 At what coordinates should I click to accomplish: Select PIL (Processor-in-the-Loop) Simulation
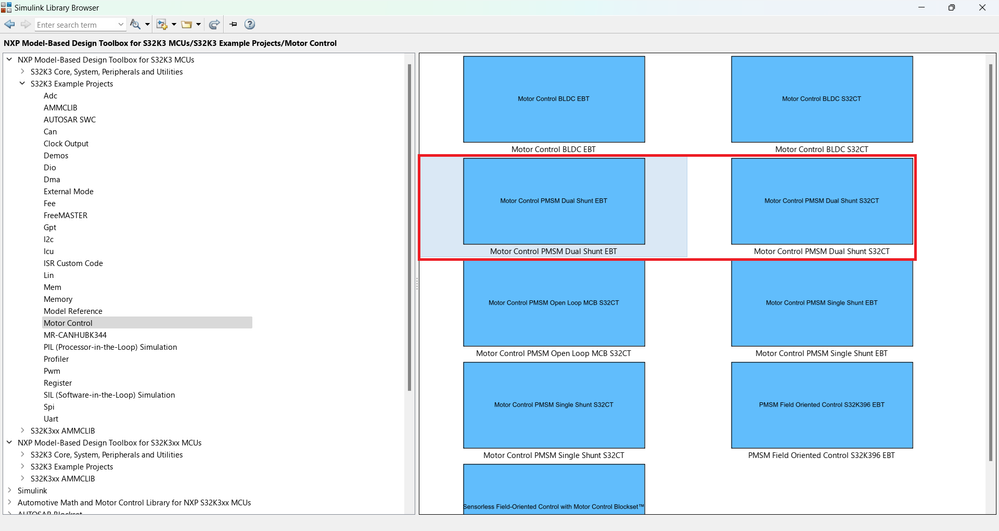coord(110,347)
